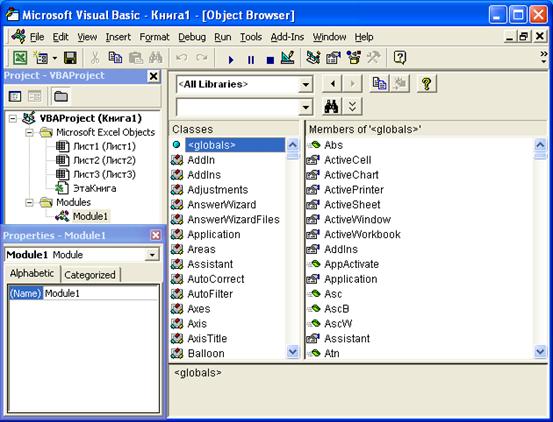Click Go Back arrow in Object Browser

[332, 84]
